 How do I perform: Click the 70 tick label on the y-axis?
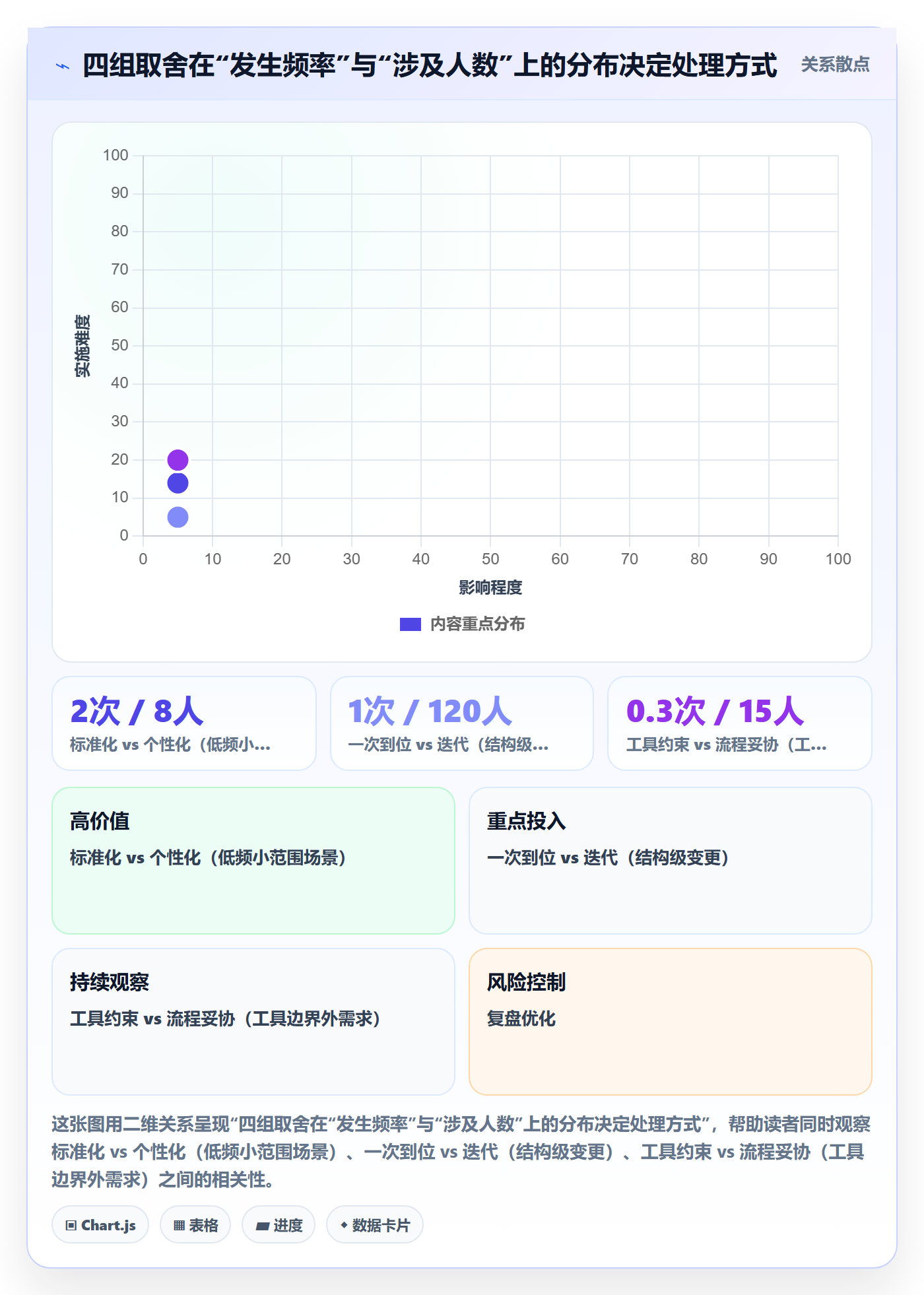click(x=119, y=269)
